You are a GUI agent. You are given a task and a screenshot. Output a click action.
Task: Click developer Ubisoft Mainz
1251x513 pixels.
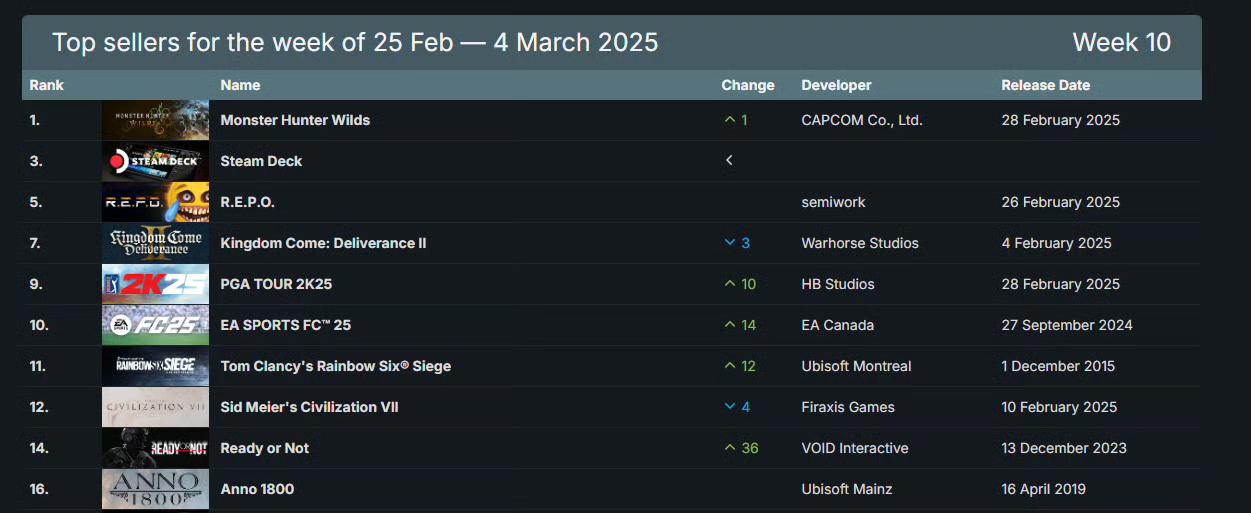847,489
